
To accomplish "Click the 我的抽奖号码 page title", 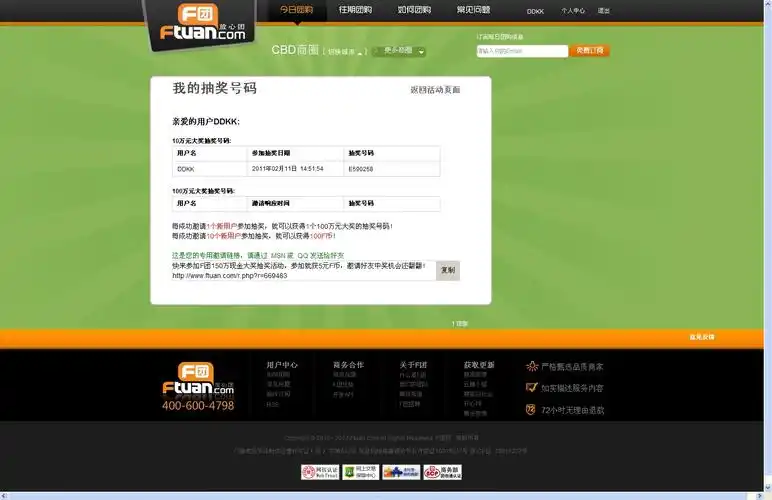I will click(x=215, y=88).
